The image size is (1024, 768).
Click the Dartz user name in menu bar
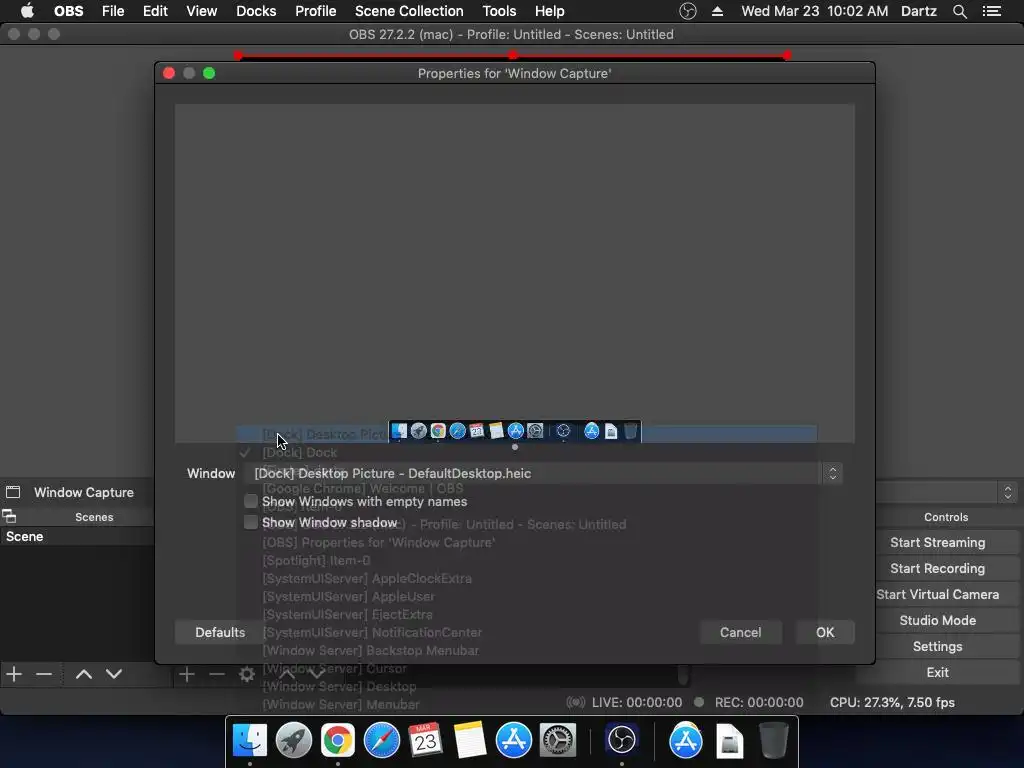[918, 11]
